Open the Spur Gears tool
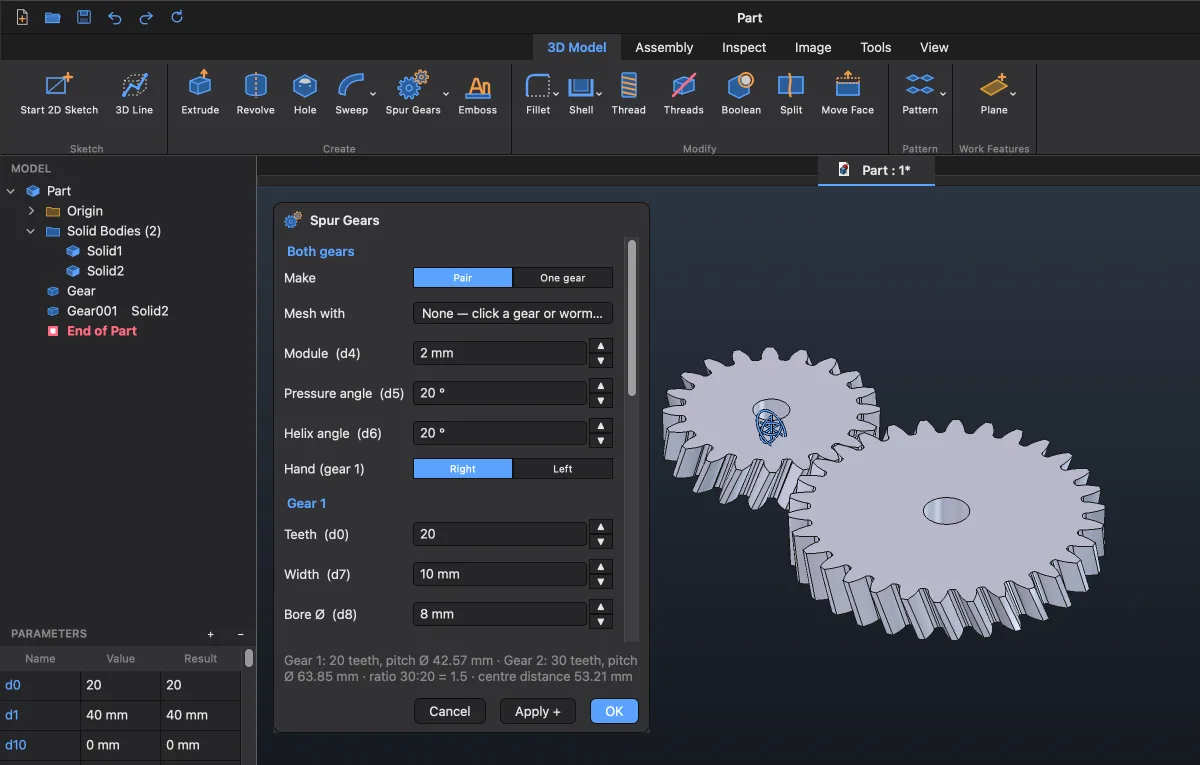The height and width of the screenshot is (765, 1200). pyautogui.click(x=413, y=94)
